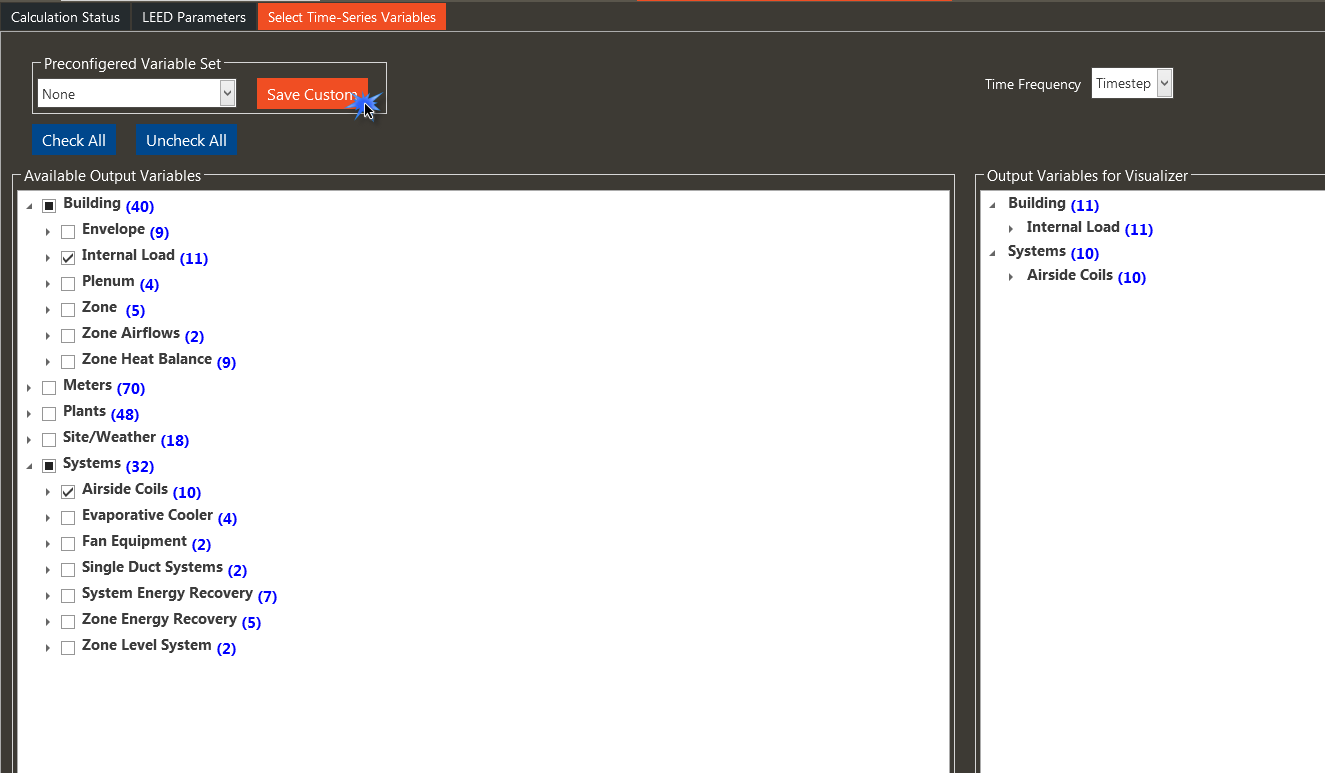
Task: Expand the Plants tree node
Action: point(29,414)
